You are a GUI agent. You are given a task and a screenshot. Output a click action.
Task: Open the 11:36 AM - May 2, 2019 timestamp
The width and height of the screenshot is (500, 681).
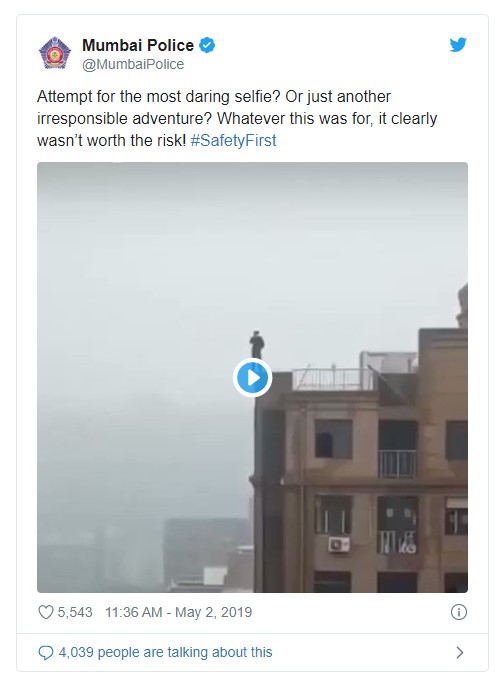tap(179, 612)
